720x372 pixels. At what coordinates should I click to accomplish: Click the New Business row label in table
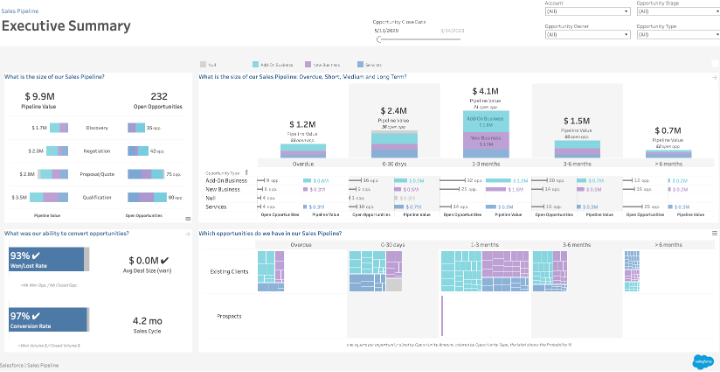(x=222, y=189)
